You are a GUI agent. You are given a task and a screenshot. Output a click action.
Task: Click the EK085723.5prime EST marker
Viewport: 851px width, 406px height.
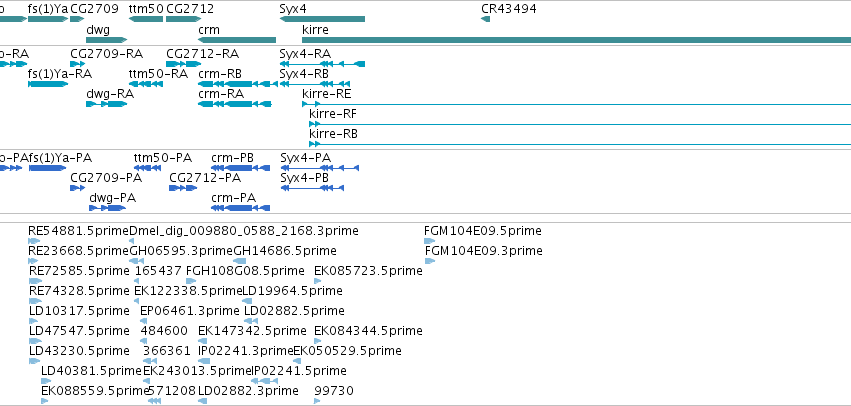318,281
